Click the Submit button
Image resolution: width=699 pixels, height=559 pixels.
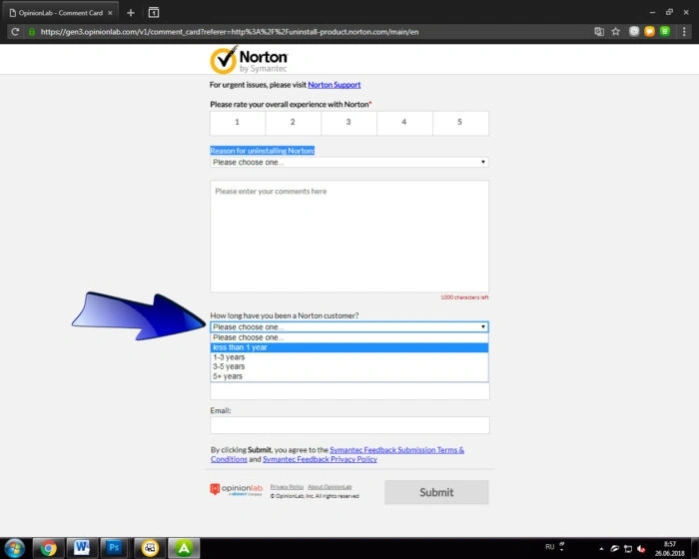point(436,492)
